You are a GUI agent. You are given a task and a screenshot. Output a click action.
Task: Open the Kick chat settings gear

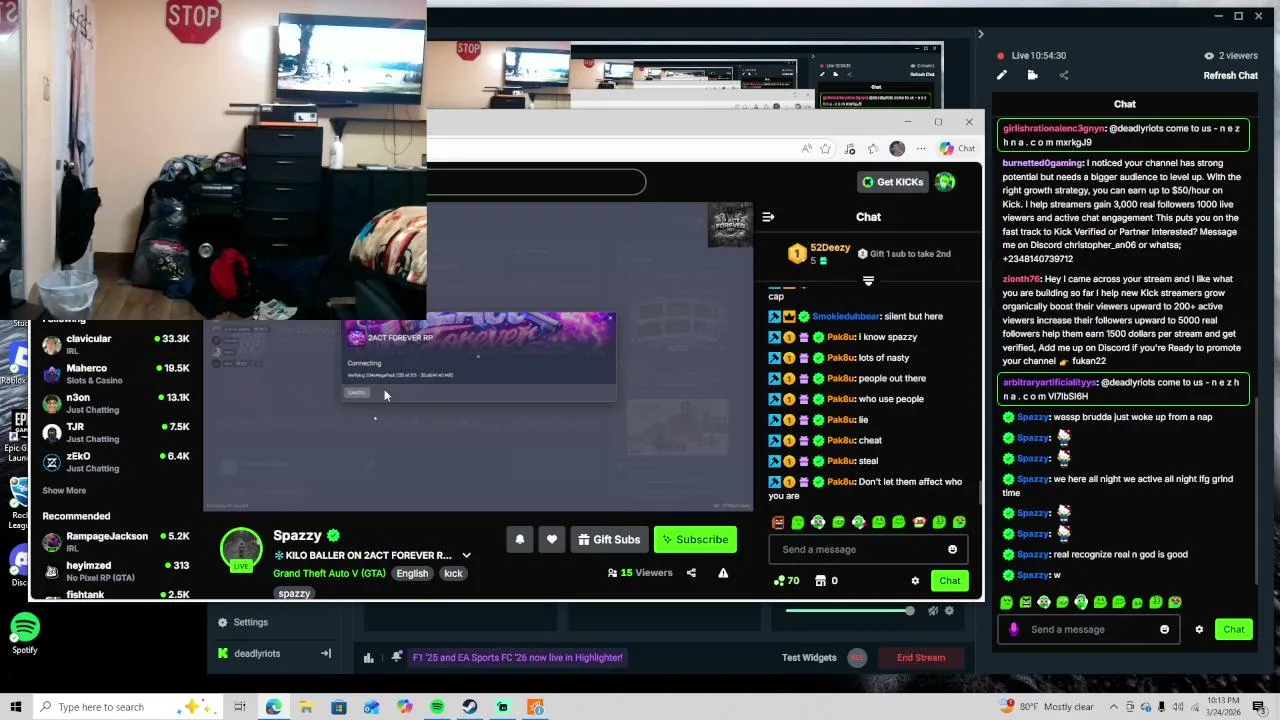[x=915, y=581]
